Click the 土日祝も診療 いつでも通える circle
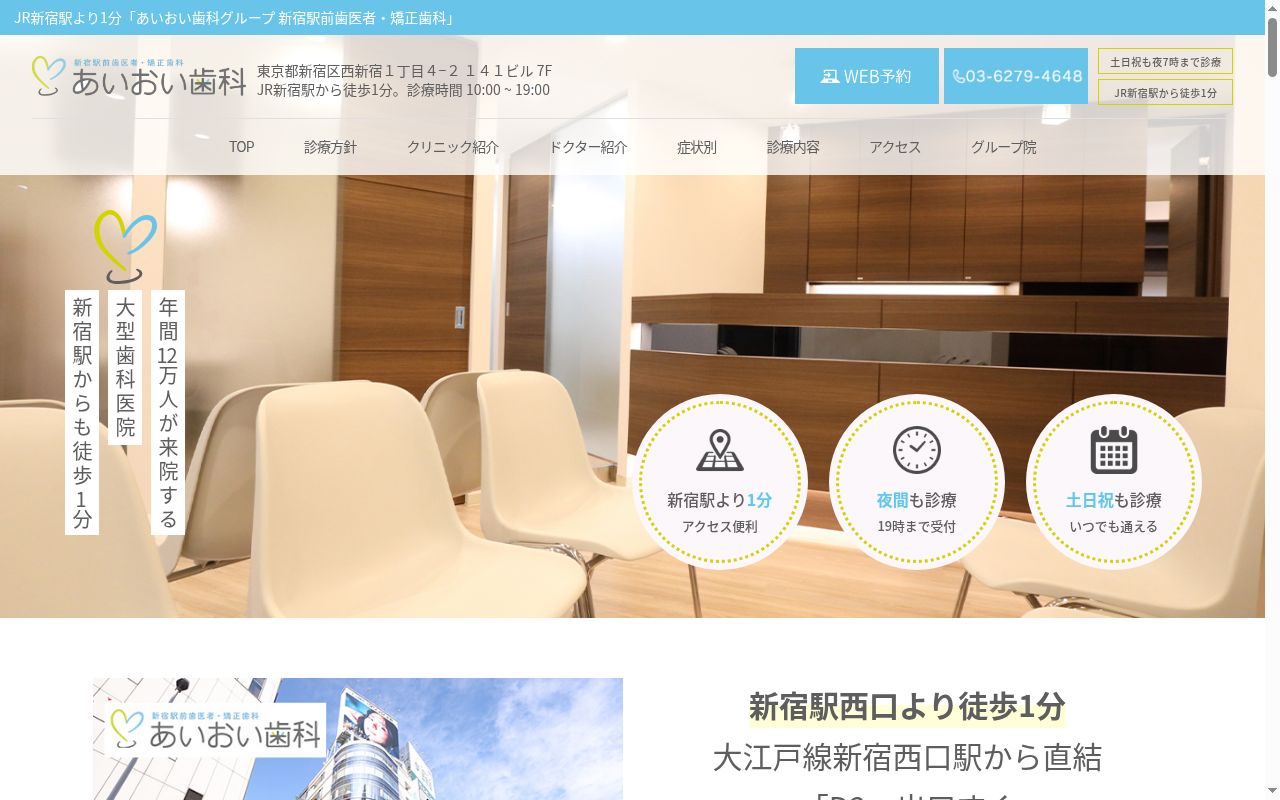The image size is (1280, 800). pyautogui.click(x=1114, y=482)
